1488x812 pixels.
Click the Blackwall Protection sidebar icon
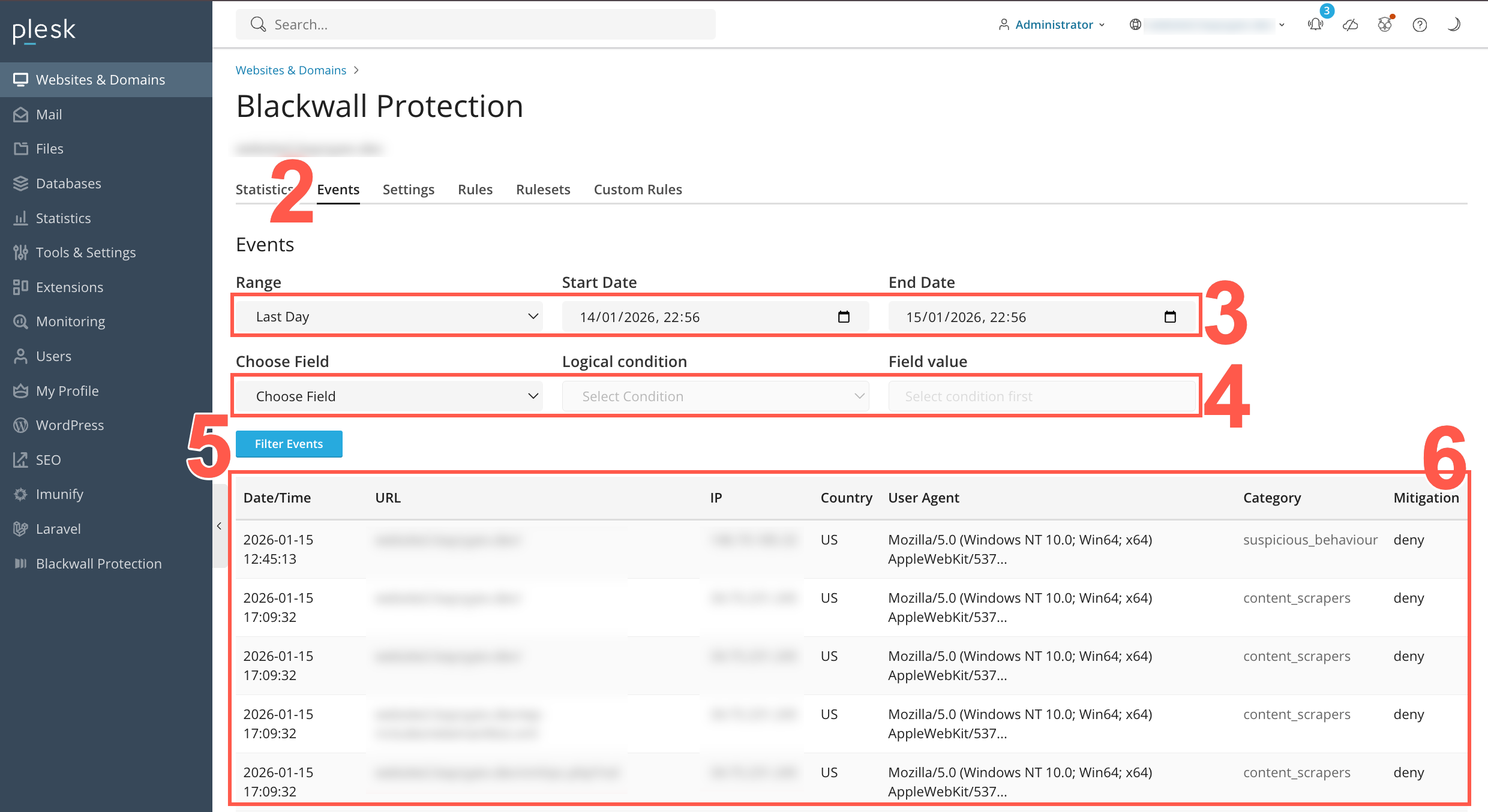pyautogui.click(x=20, y=564)
